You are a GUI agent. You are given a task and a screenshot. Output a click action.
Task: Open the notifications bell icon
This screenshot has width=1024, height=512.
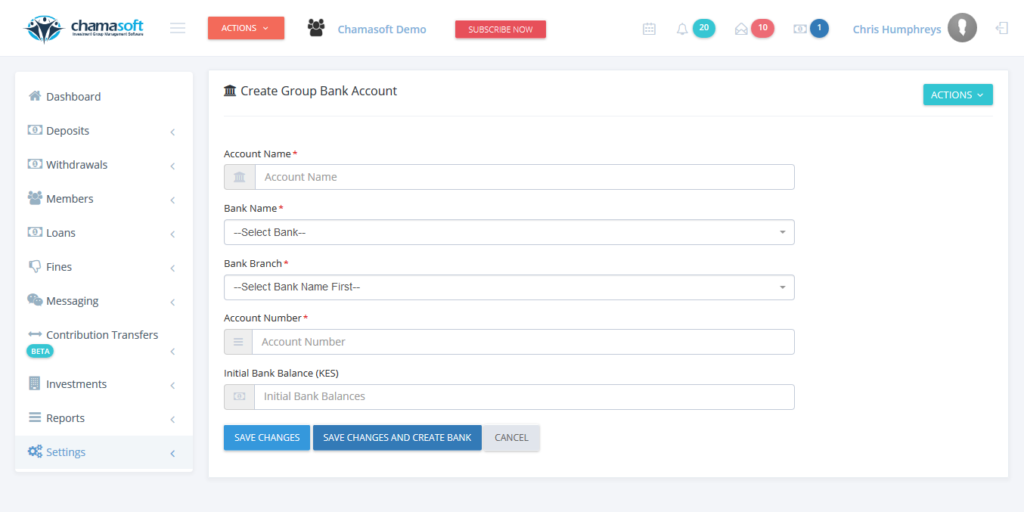pyautogui.click(x=682, y=29)
